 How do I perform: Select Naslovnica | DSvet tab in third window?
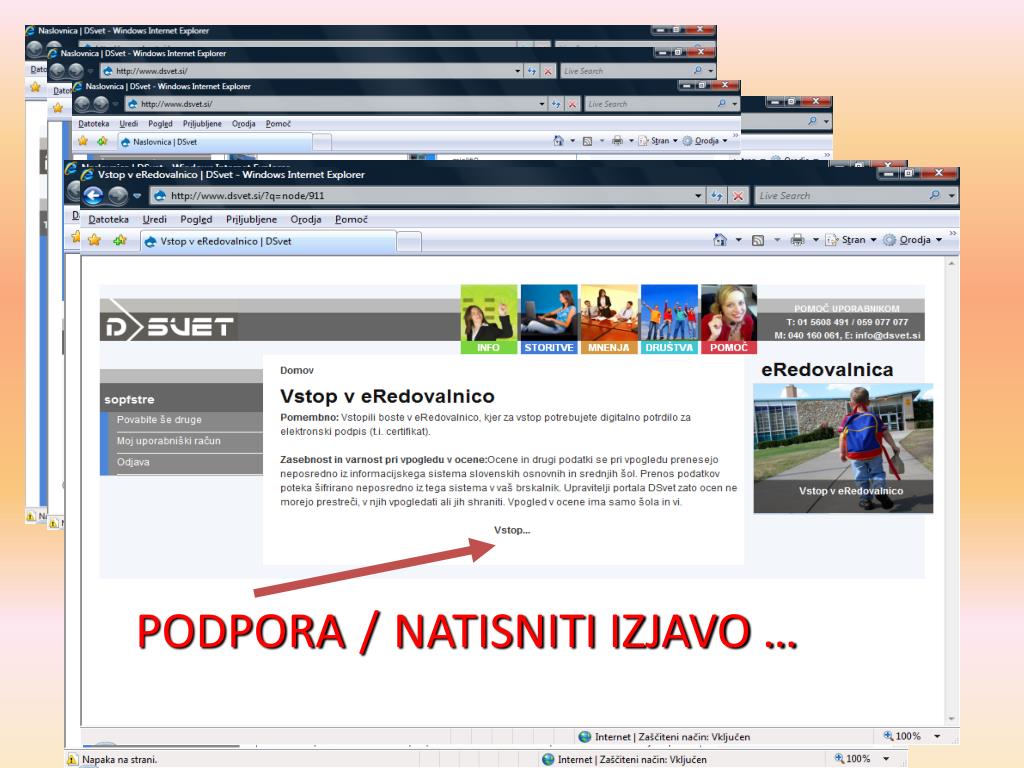tap(215, 142)
